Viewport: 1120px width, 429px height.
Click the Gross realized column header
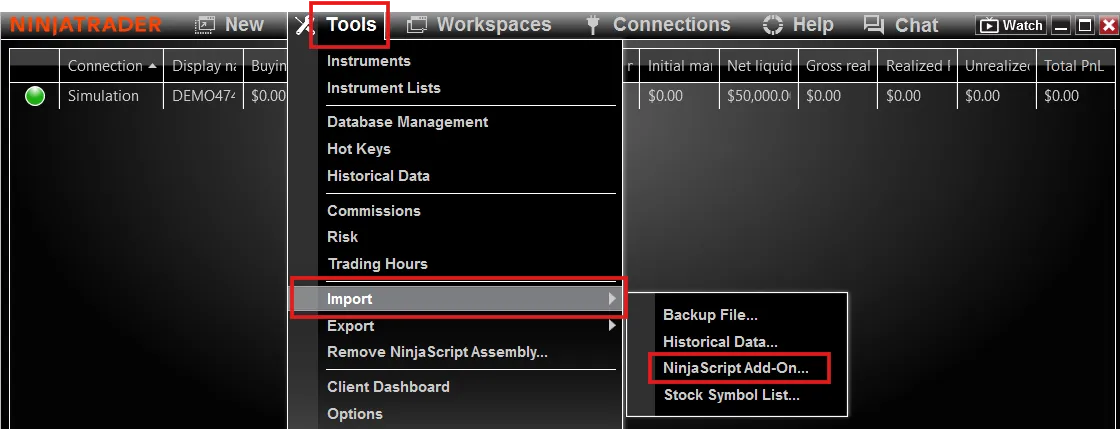[x=838, y=66]
